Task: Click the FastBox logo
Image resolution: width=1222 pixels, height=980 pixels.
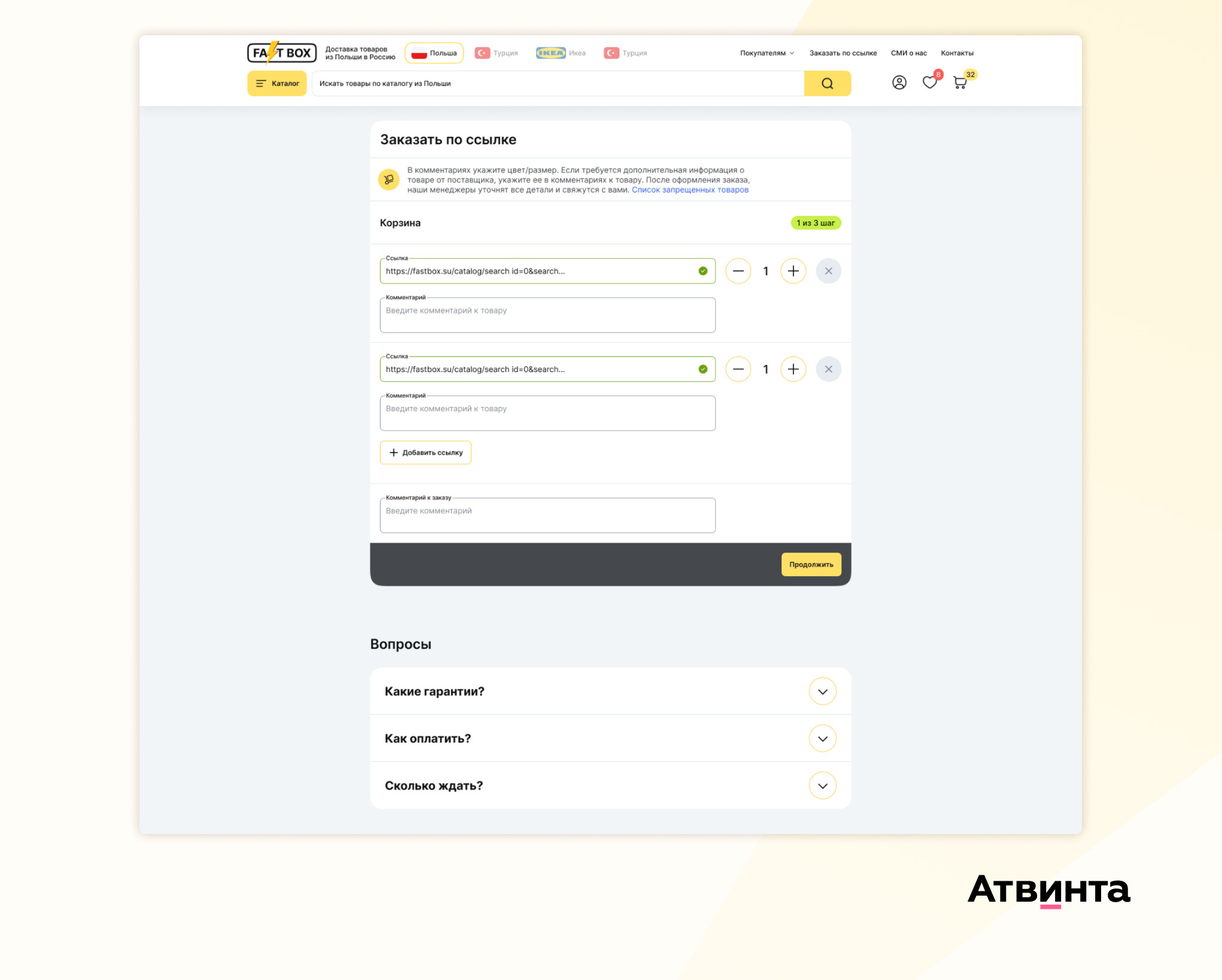Action: tap(282, 53)
